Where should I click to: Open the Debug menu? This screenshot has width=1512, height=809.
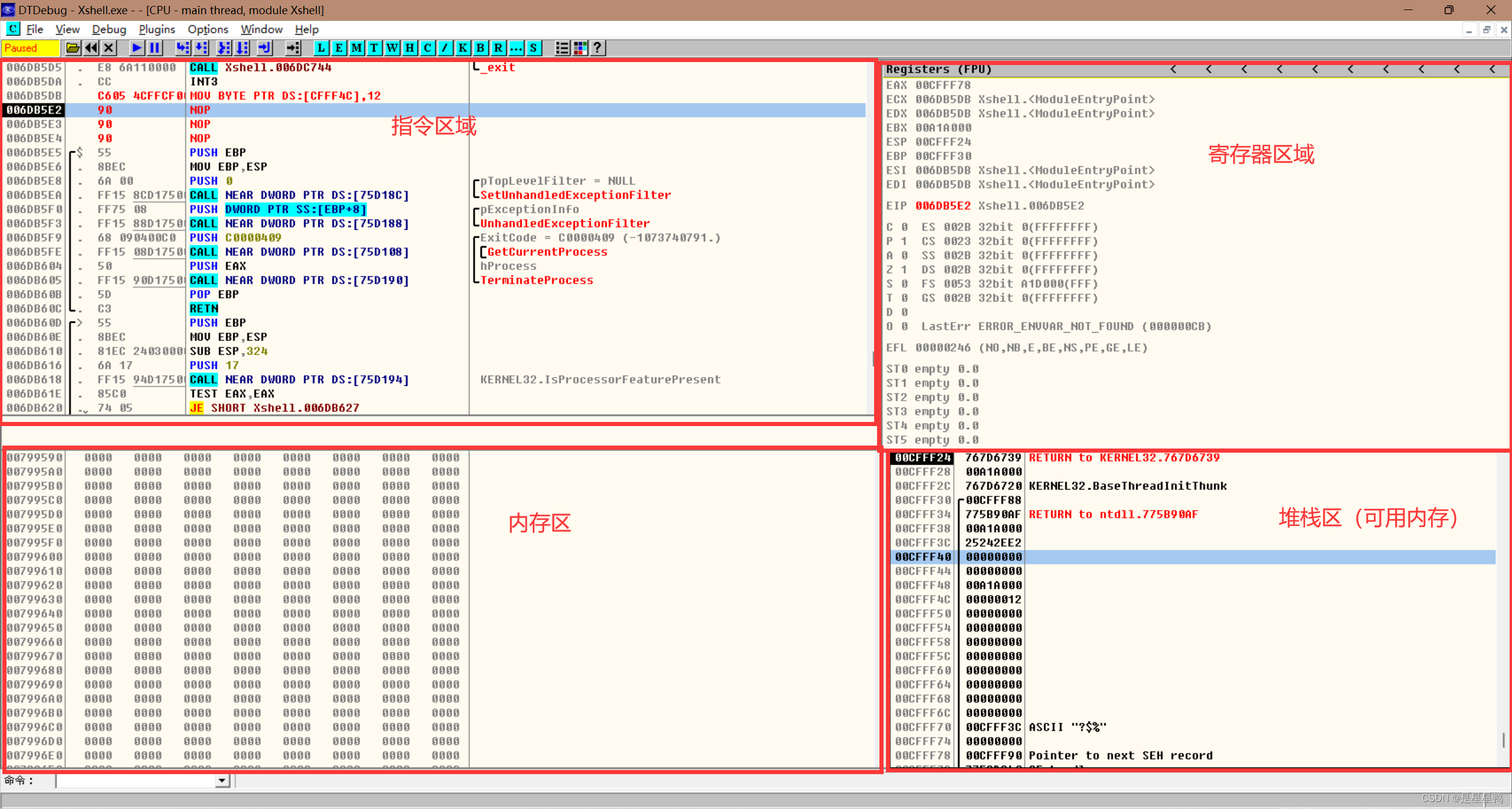109,29
